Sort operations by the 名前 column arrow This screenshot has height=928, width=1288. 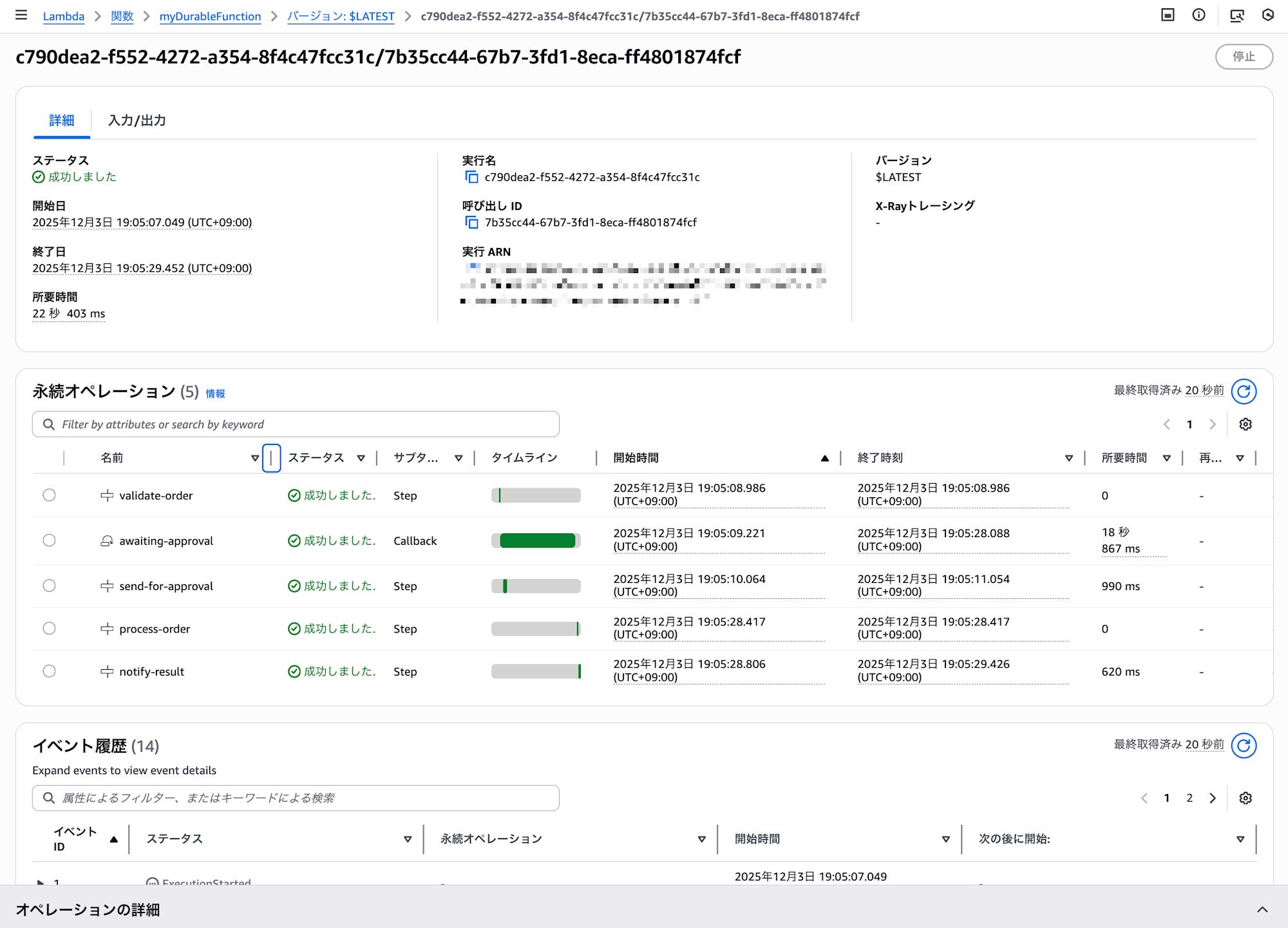[255, 458]
